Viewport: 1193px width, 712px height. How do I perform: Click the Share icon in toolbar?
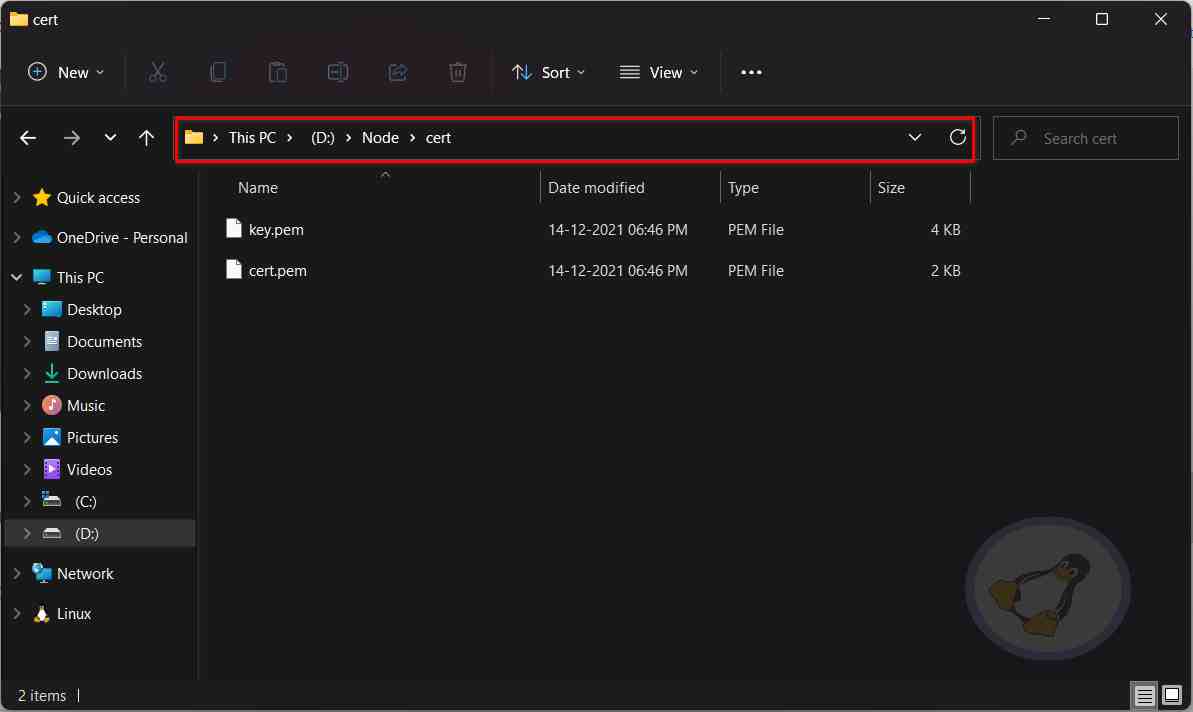point(398,72)
